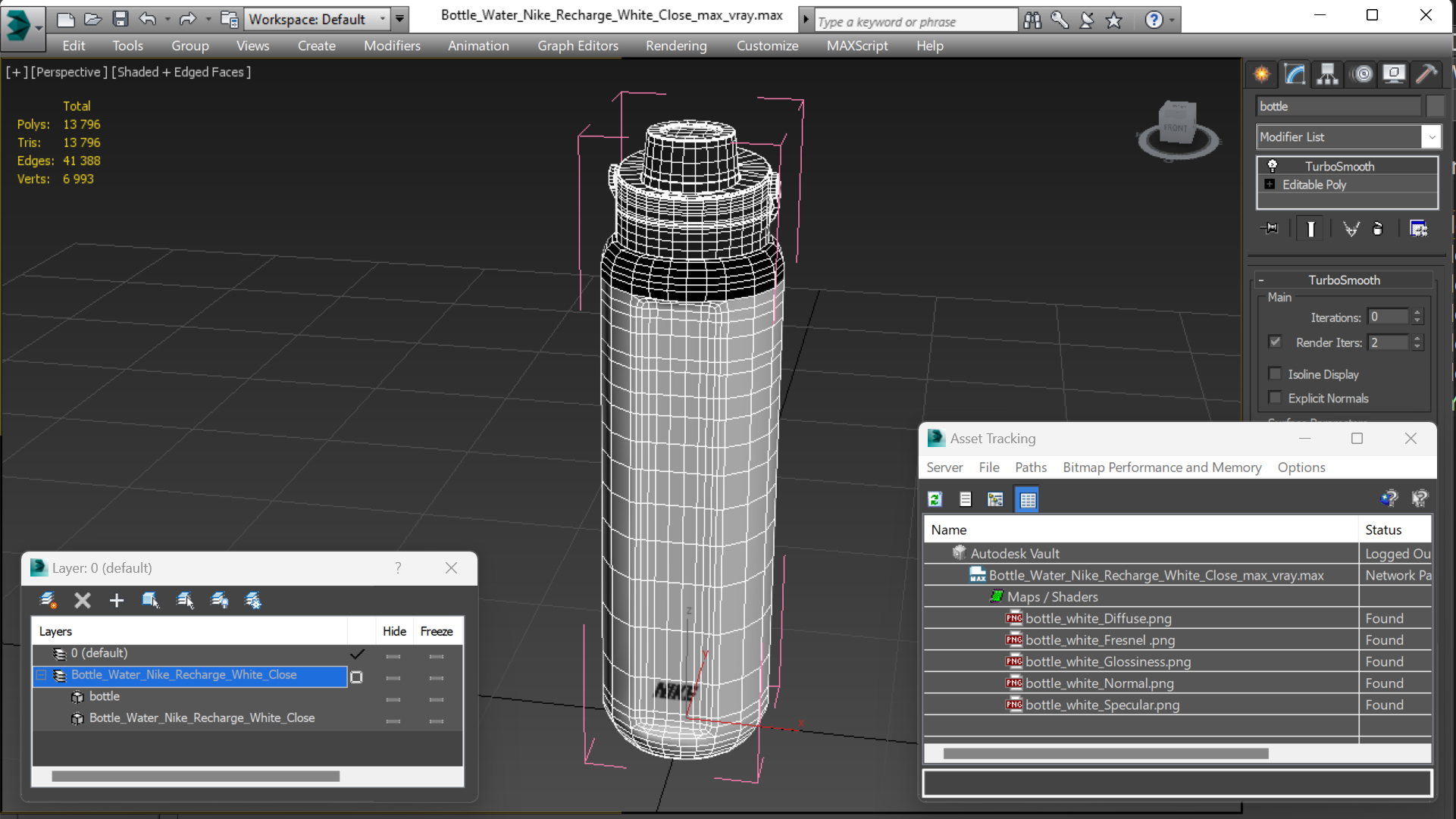
Task: Open the Workspace: Default dropdown
Action: pyautogui.click(x=318, y=19)
